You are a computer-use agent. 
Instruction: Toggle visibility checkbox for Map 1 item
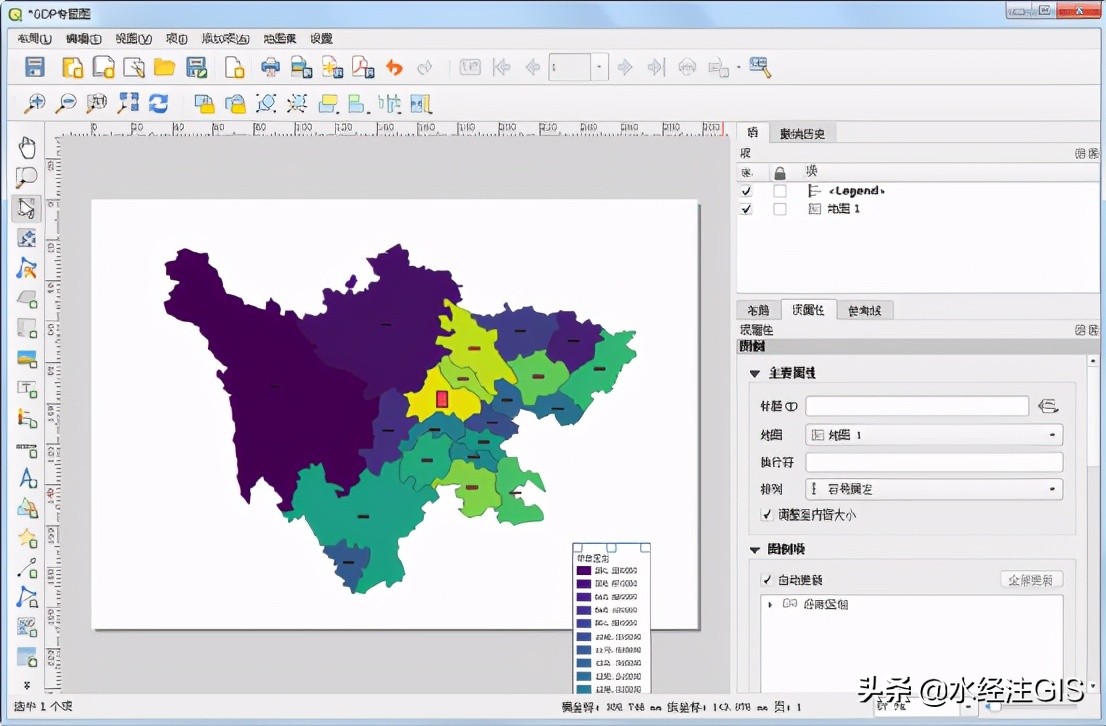click(x=746, y=209)
